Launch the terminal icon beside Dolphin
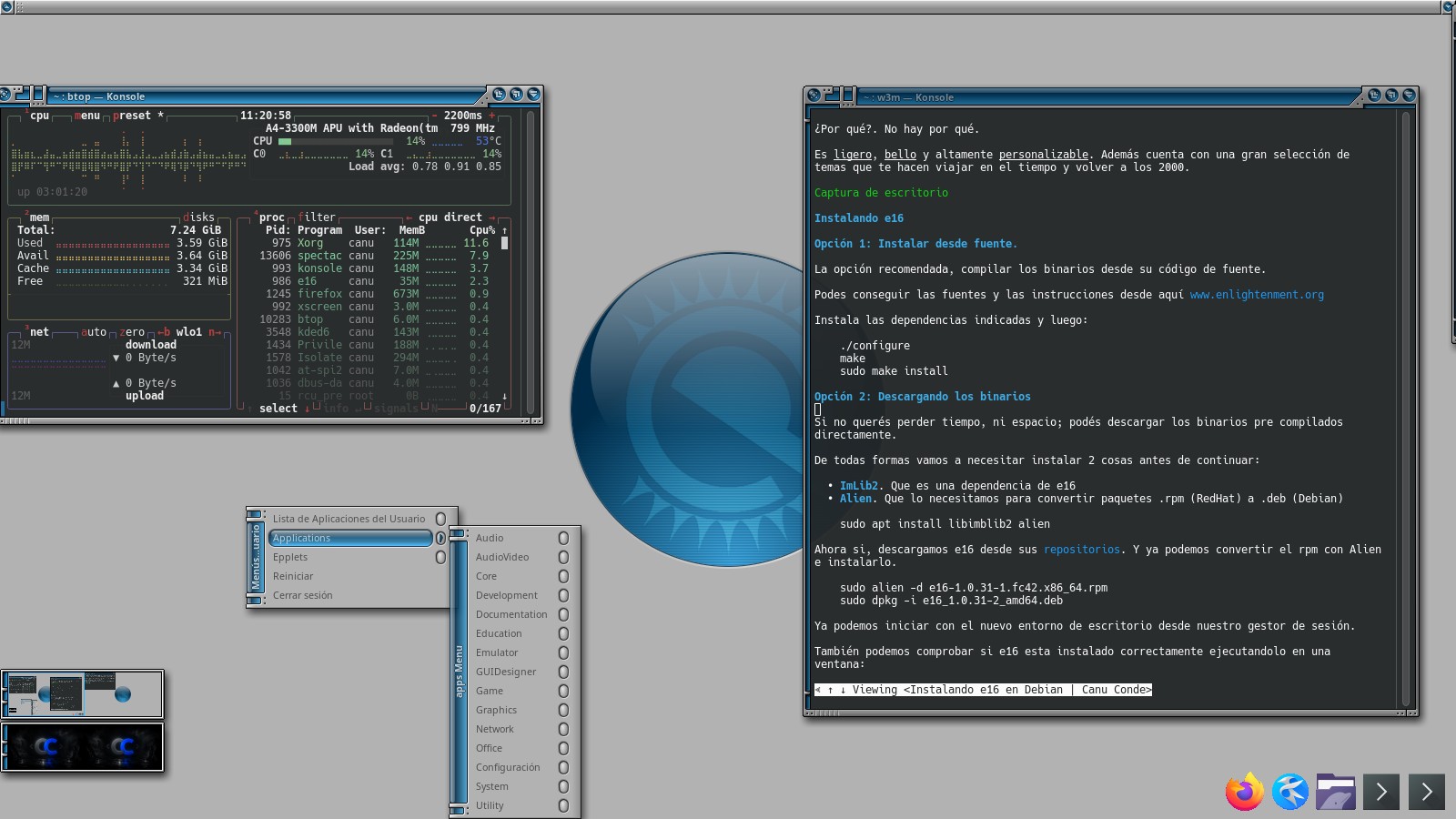The width and height of the screenshot is (1456, 819). pyautogui.click(x=1381, y=792)
